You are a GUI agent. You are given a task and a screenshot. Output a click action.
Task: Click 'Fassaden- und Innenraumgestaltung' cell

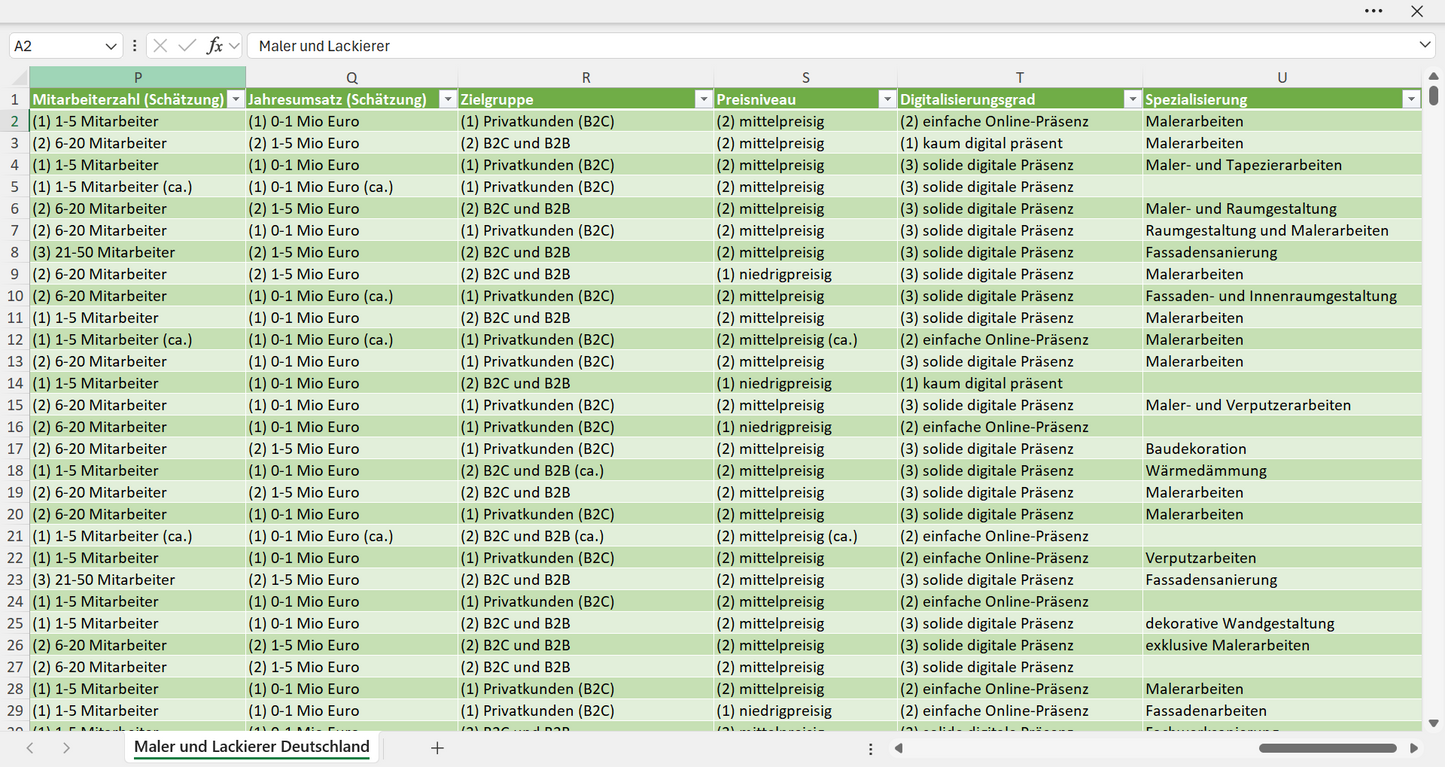coord(1282,296)
